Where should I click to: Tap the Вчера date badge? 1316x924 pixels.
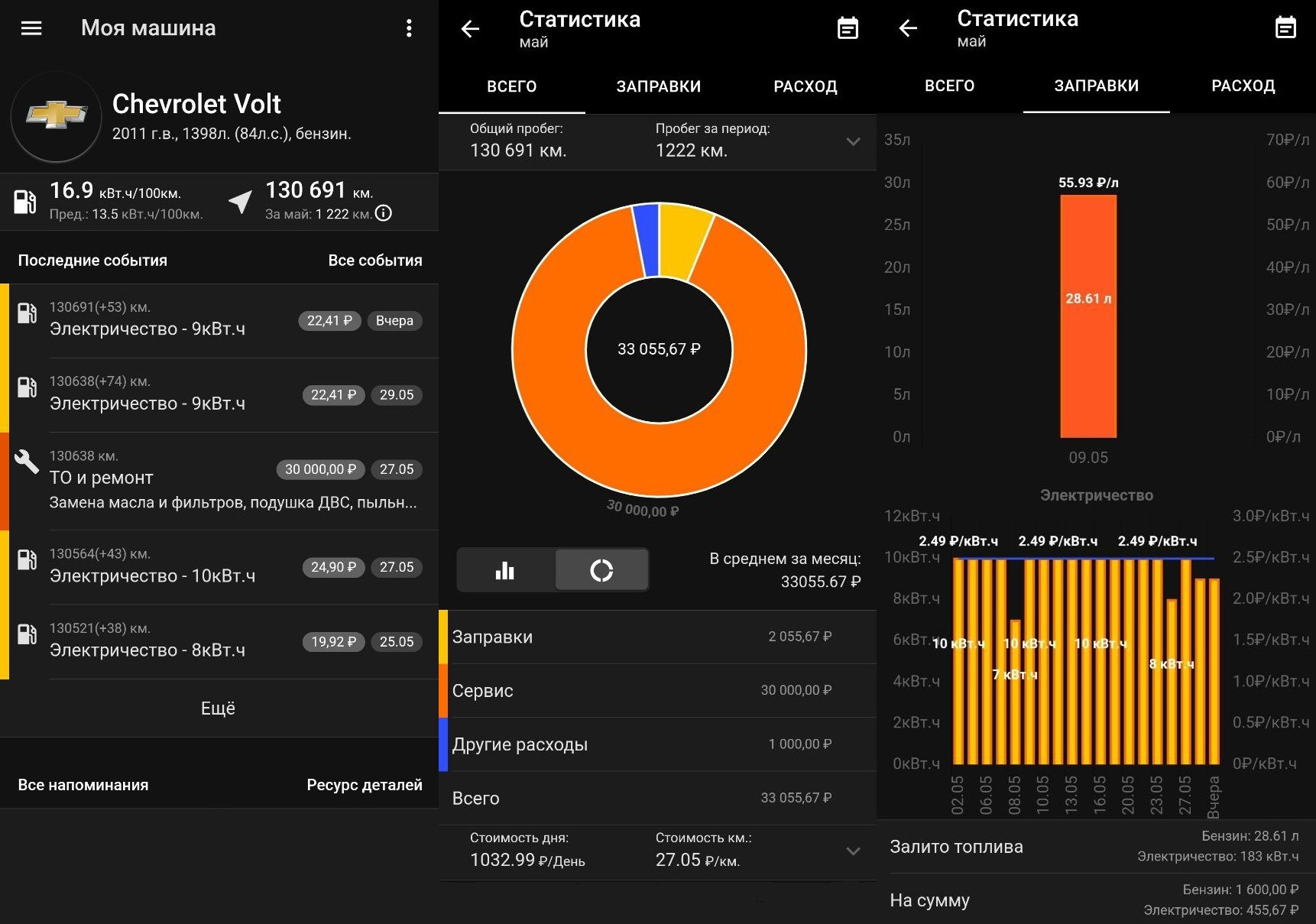[394, 320]
